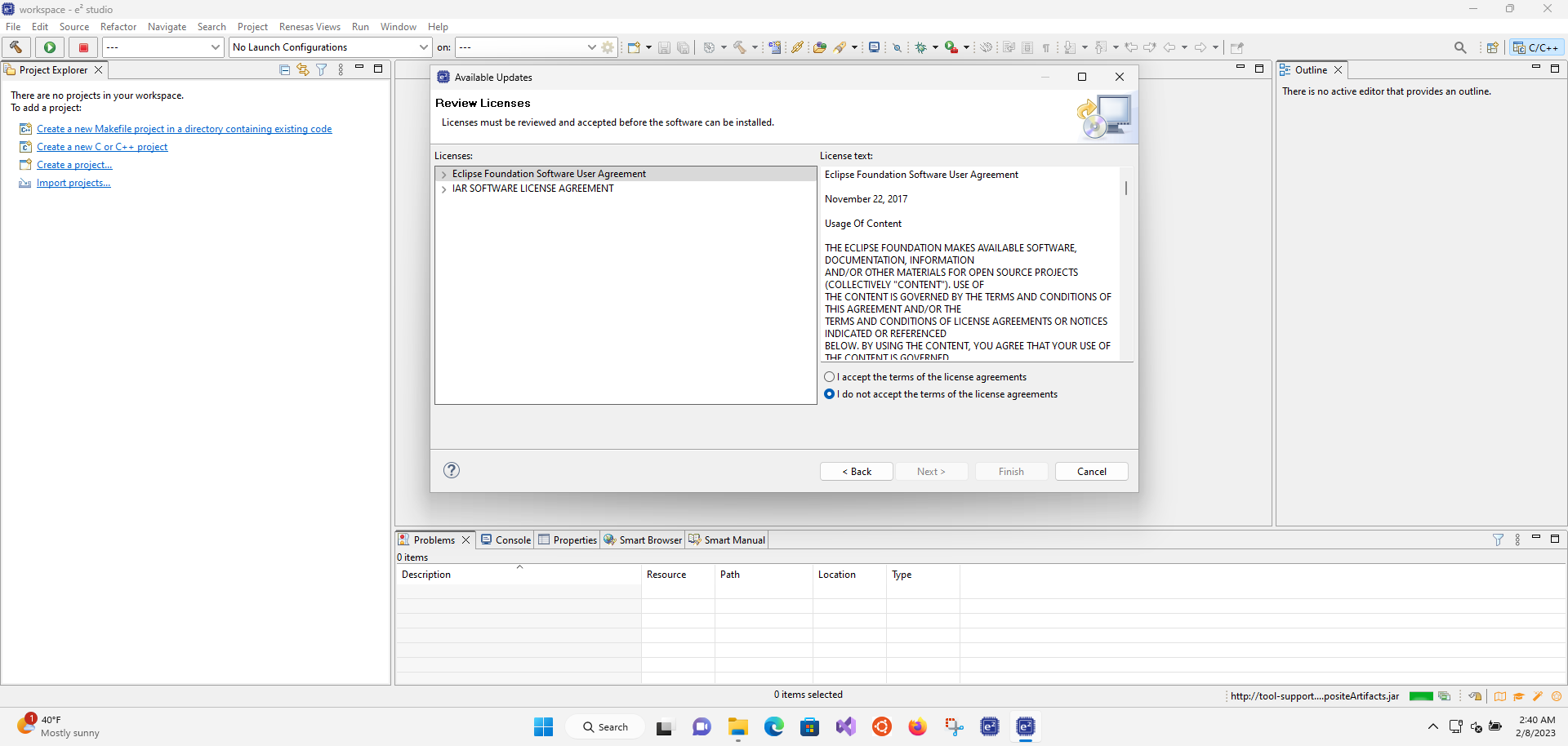Click the green progress bar in status bar
The image size is (1568, 746).
(x=1421, y=696)
